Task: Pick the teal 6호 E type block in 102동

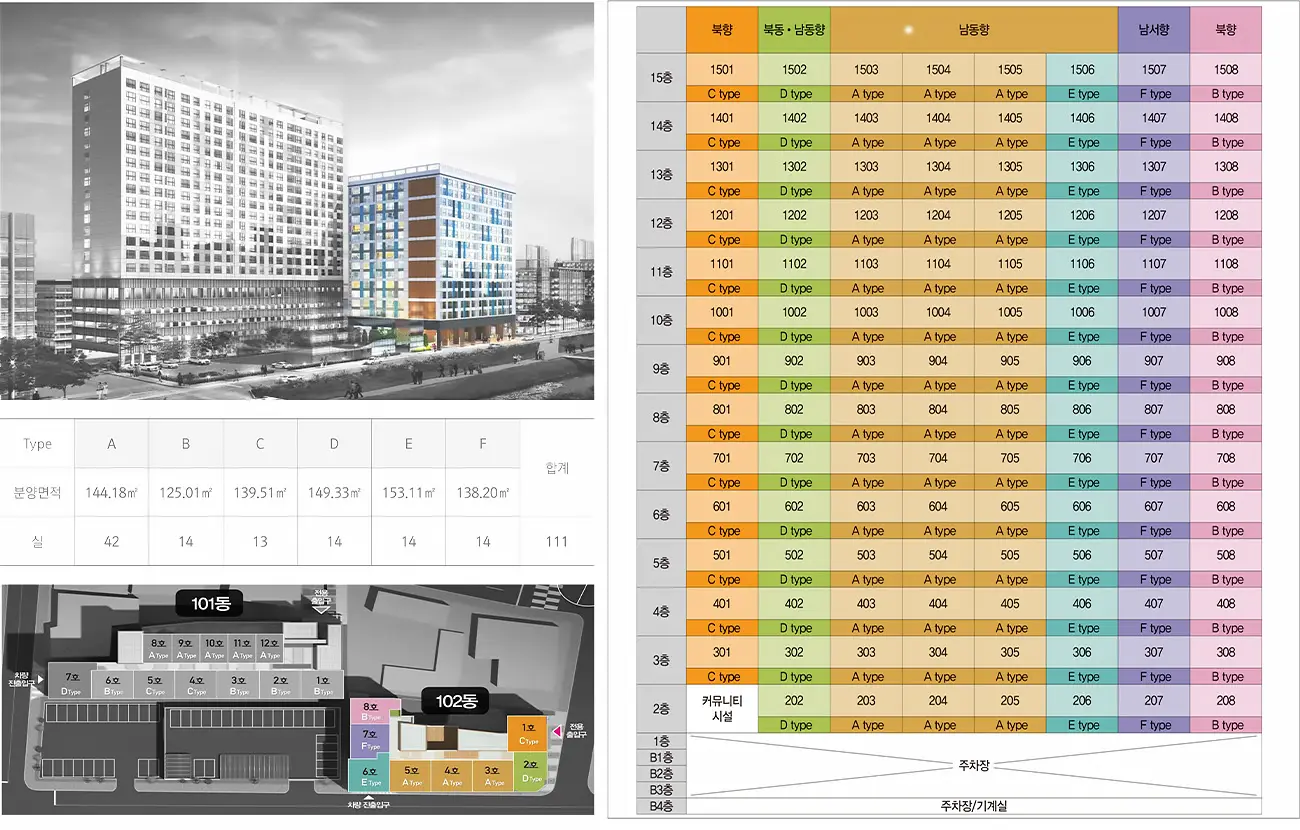Action: pyautogui.click(x=369, y=776)
